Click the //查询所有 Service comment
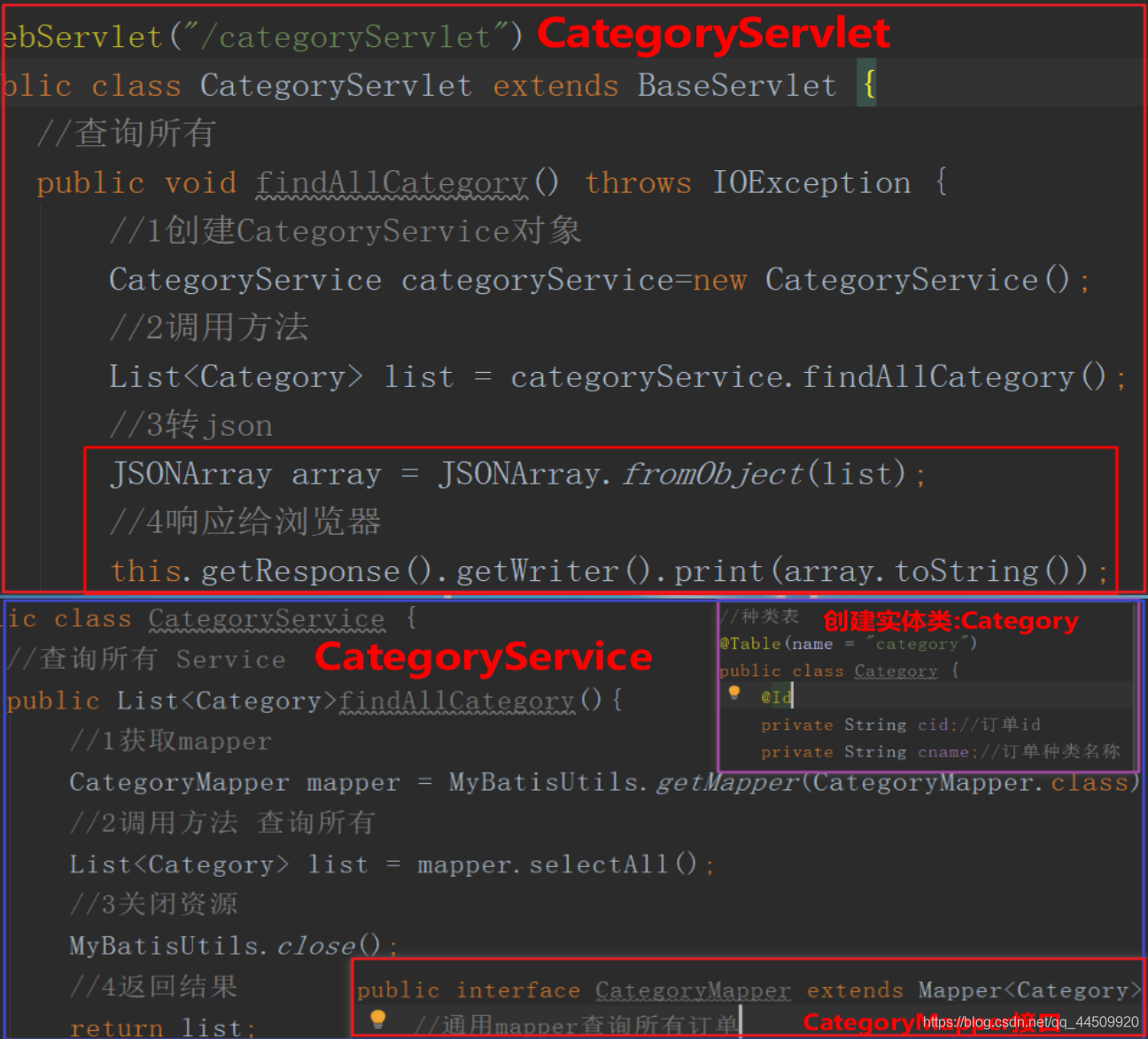 [146, 659]
